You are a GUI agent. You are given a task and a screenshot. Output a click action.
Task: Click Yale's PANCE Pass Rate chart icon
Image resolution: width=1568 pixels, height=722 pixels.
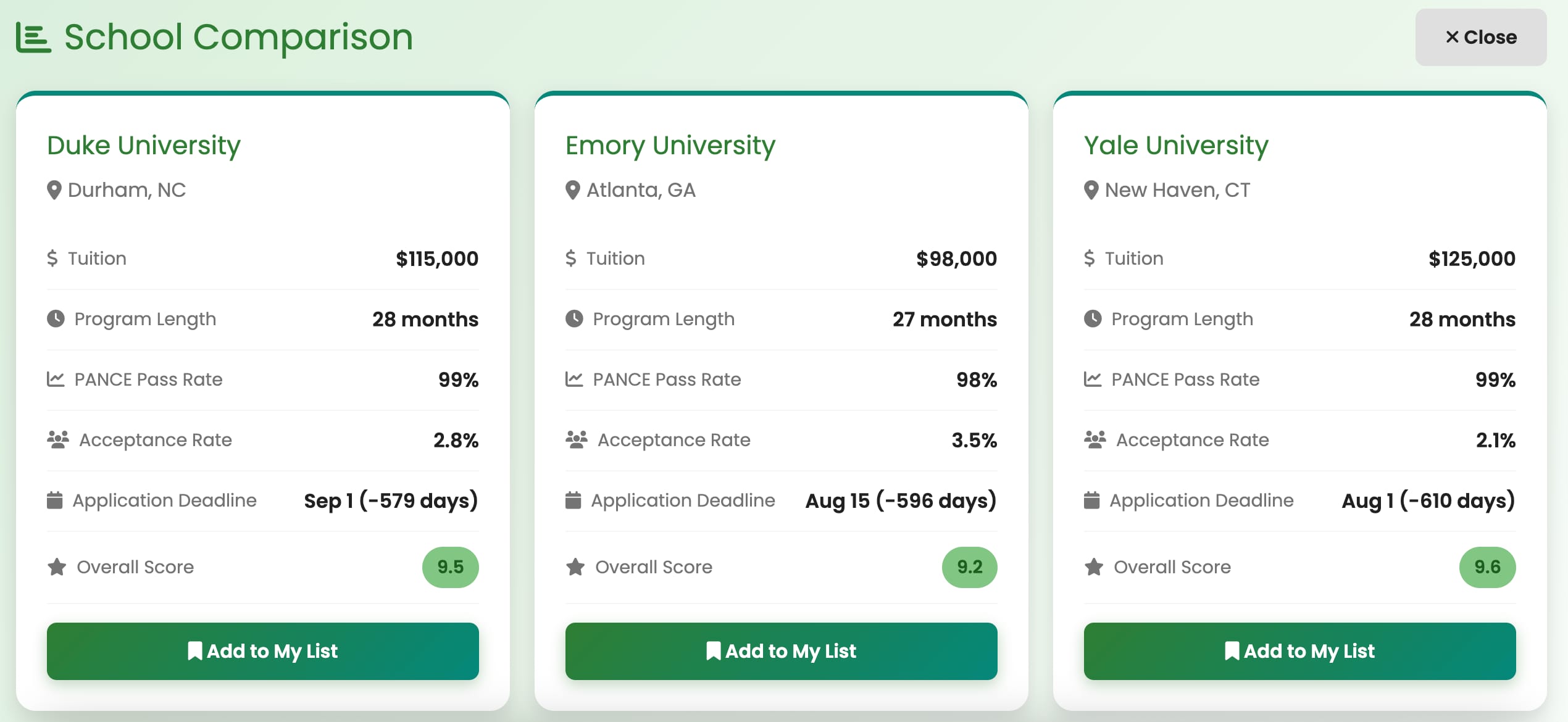(1093, 379)
